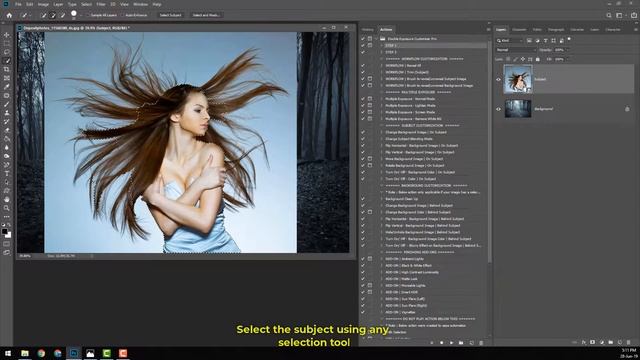
Task: Click delete trash icon in Actions panel
Action: tap(481, 343)
